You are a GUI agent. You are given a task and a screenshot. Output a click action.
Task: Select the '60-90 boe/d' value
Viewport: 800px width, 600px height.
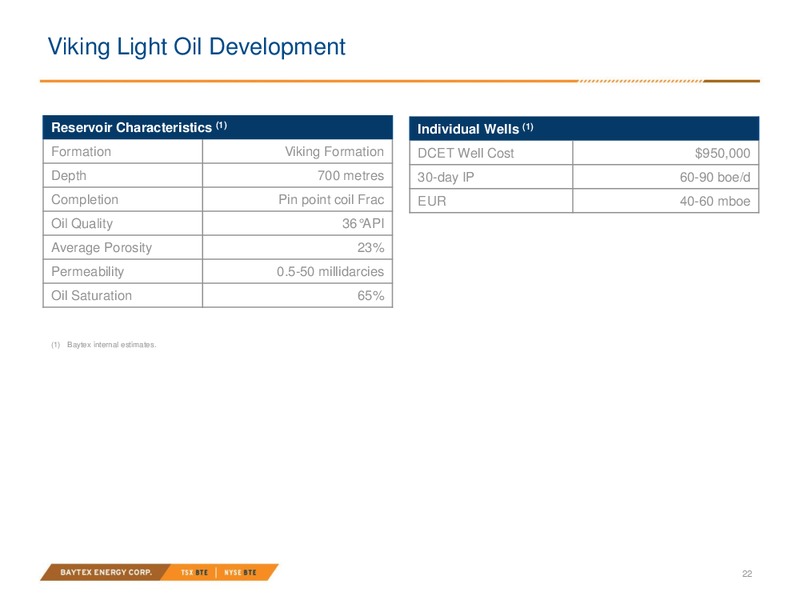coord(715,177)
